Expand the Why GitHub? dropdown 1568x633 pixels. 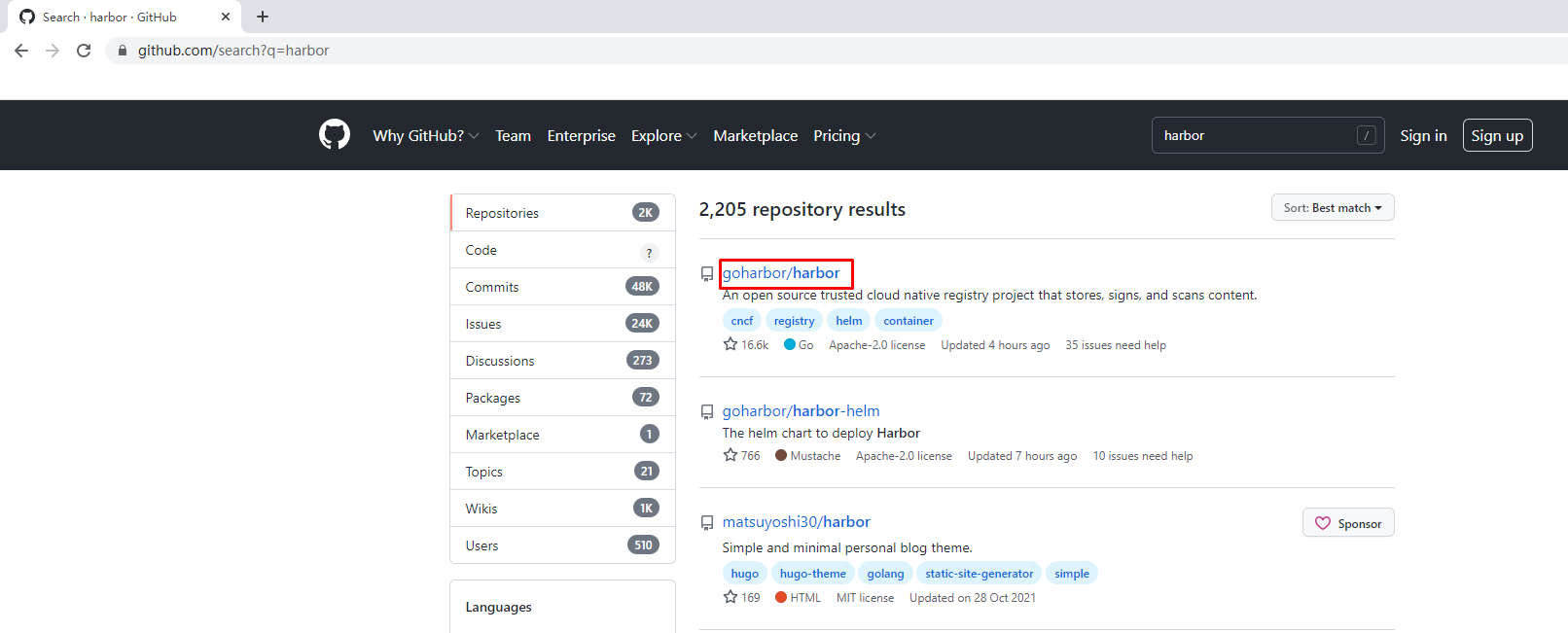click(x=425, y=135)
